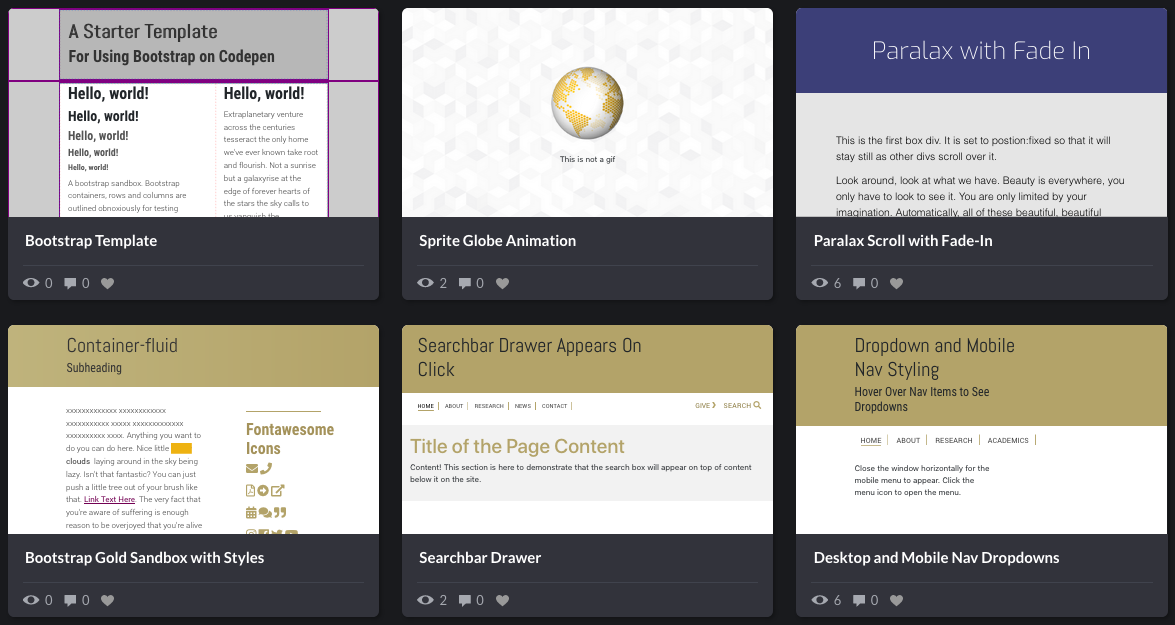Like the Bootstrap Gold Sandbox with Styles pen
The width and height of the screenshot is (1175, 625).
(108, 600)
